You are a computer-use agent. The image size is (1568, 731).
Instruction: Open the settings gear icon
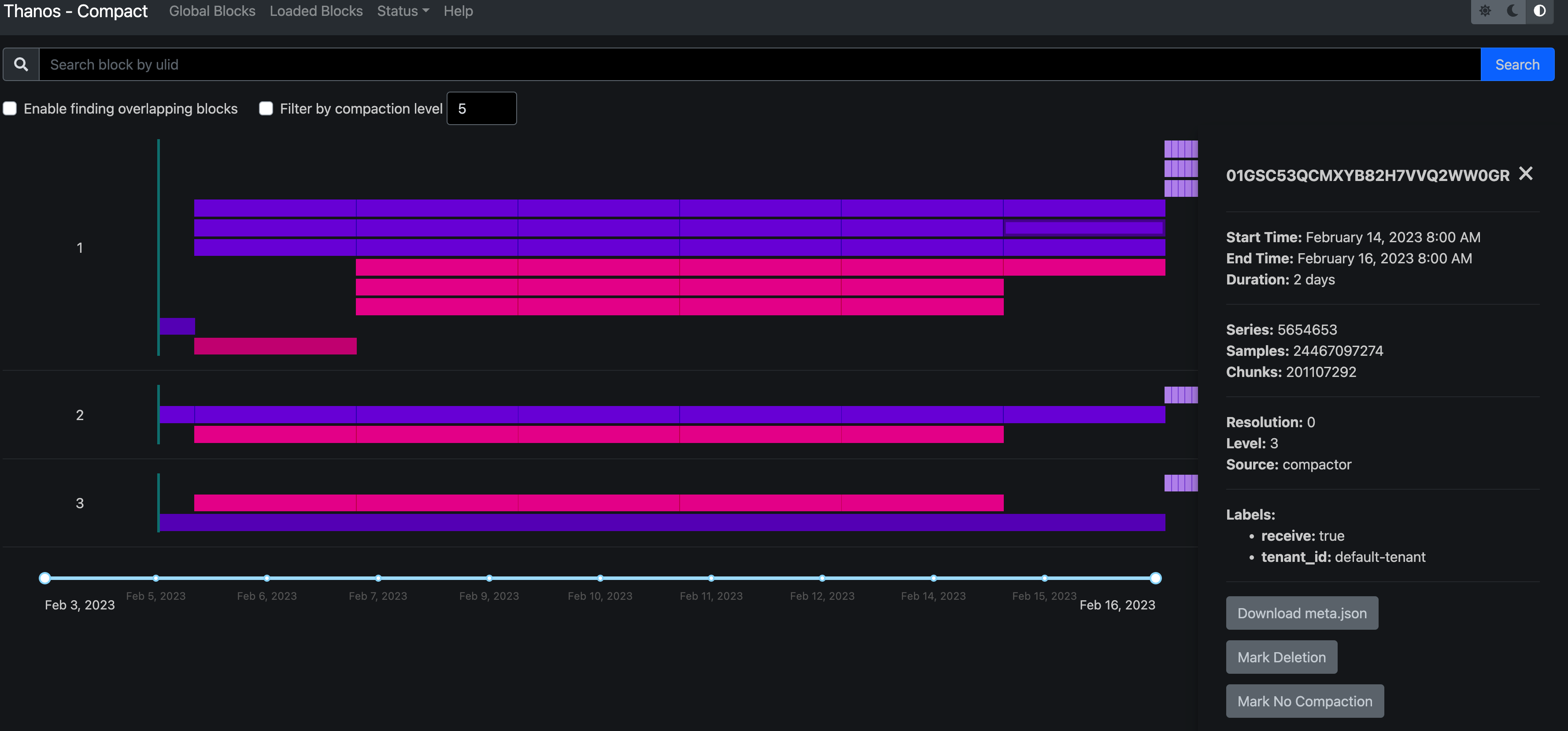(1486, 10)
